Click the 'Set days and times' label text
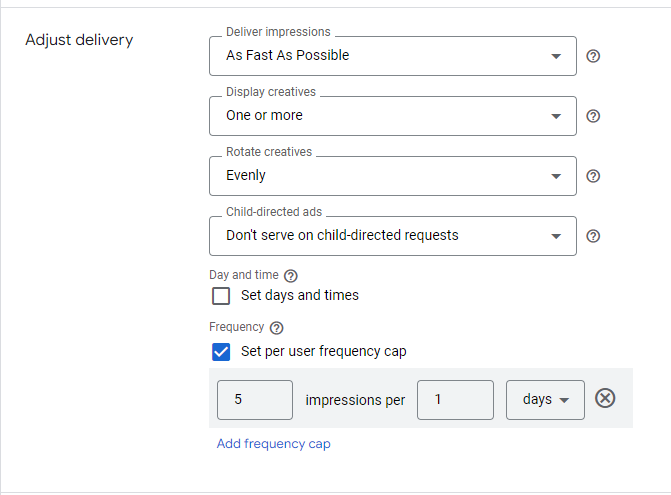Viewport: 671px width, 495px height. 300,295
